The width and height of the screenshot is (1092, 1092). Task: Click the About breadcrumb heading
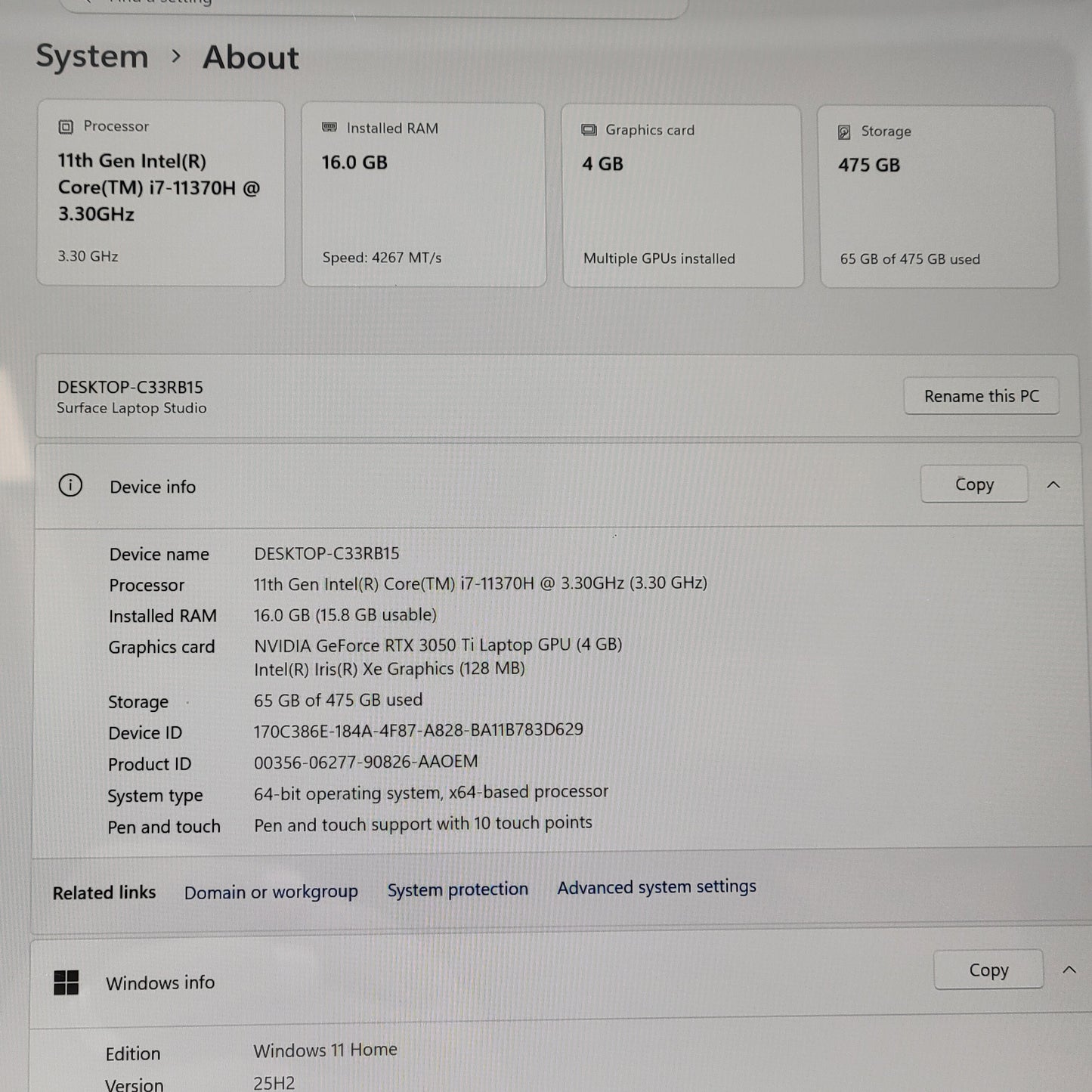pos(251,57)
